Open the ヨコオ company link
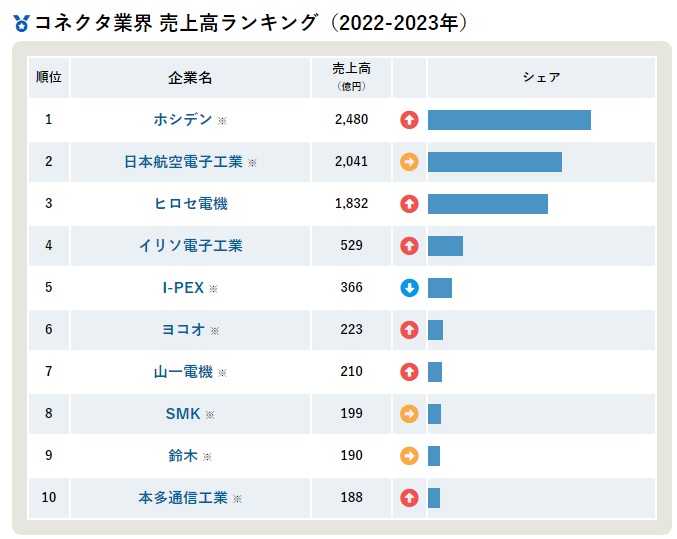 click(x=183, y=330)
